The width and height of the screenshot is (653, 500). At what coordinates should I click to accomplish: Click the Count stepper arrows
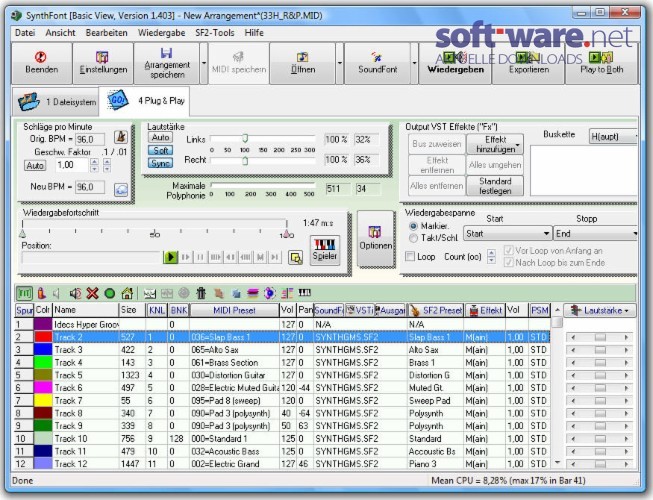491,256
